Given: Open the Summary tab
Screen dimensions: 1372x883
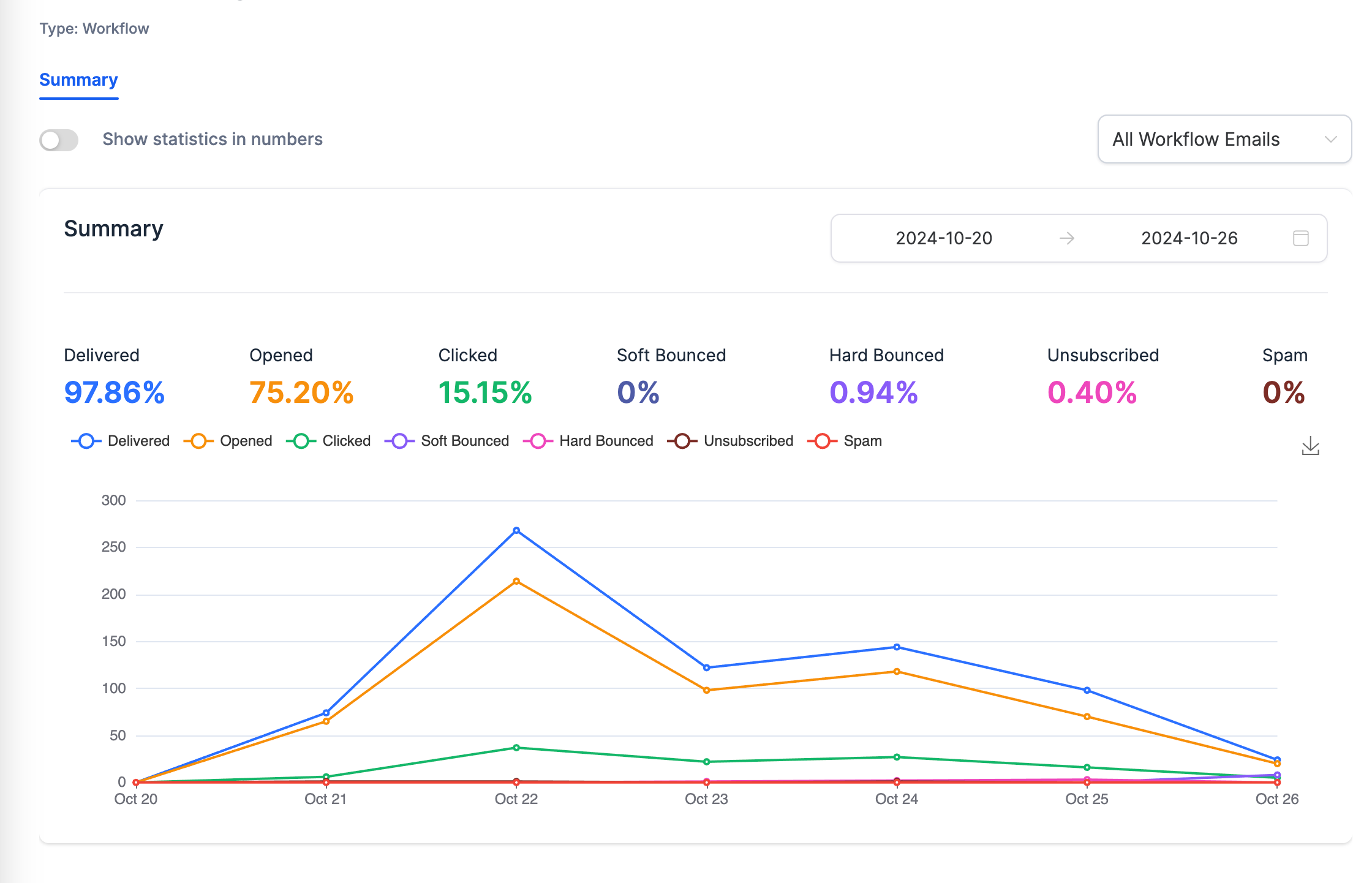Looking at the screenshot, I should 78,80.
